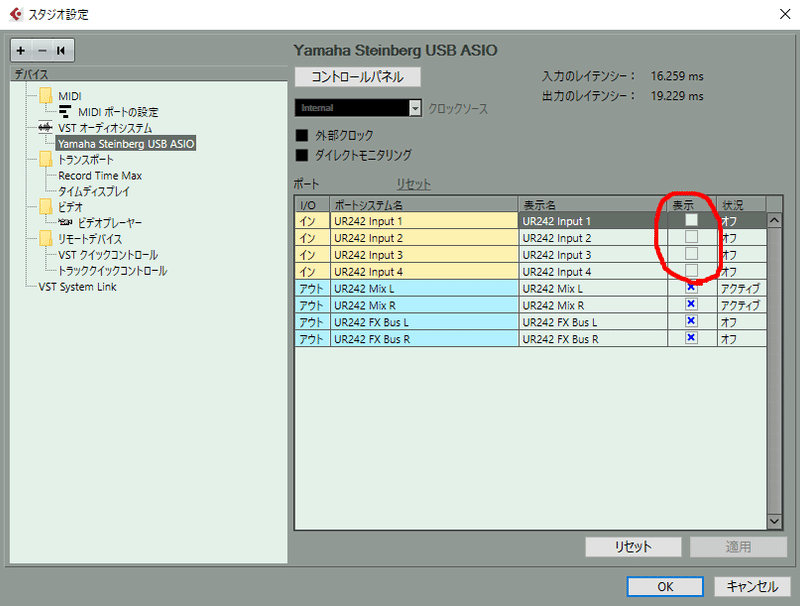The width and height of the screenshot is (800, 606).
Task: Select MIDI ポートの設定 in device tree
Action: click(118, 112)
